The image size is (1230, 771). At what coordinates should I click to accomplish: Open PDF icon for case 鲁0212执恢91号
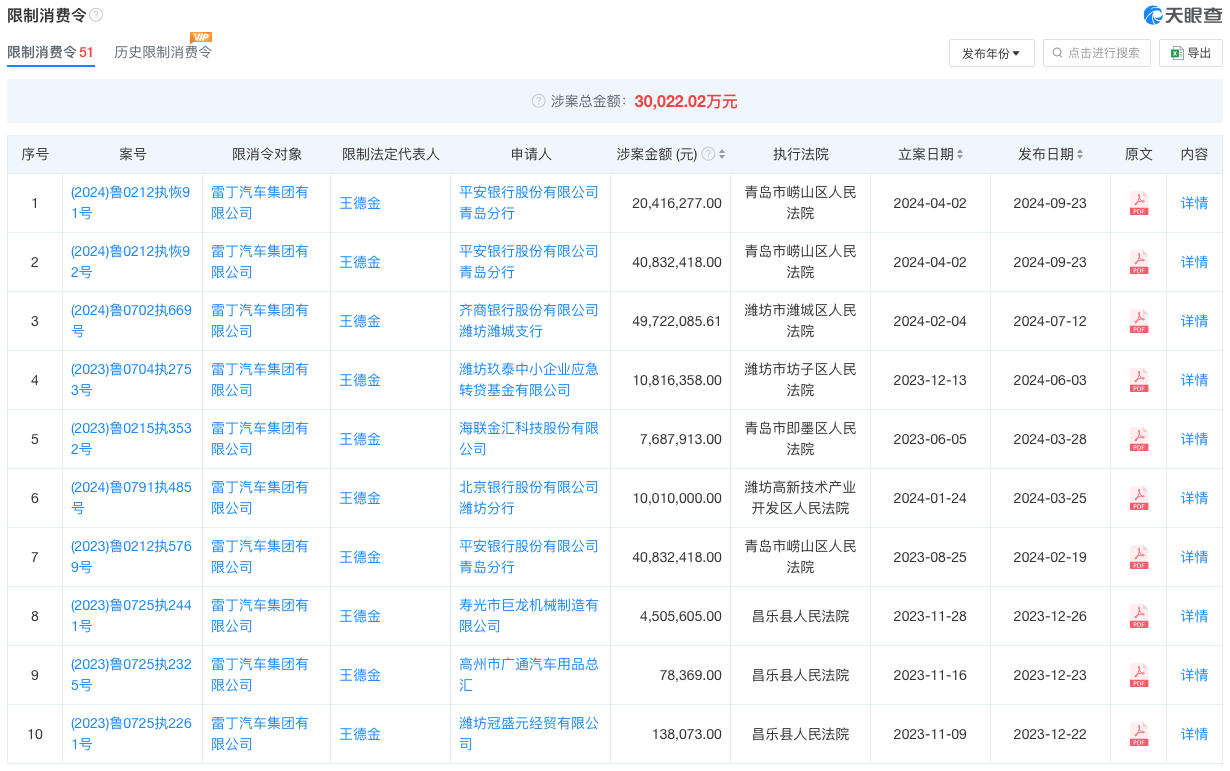(x=1138, y=203)
